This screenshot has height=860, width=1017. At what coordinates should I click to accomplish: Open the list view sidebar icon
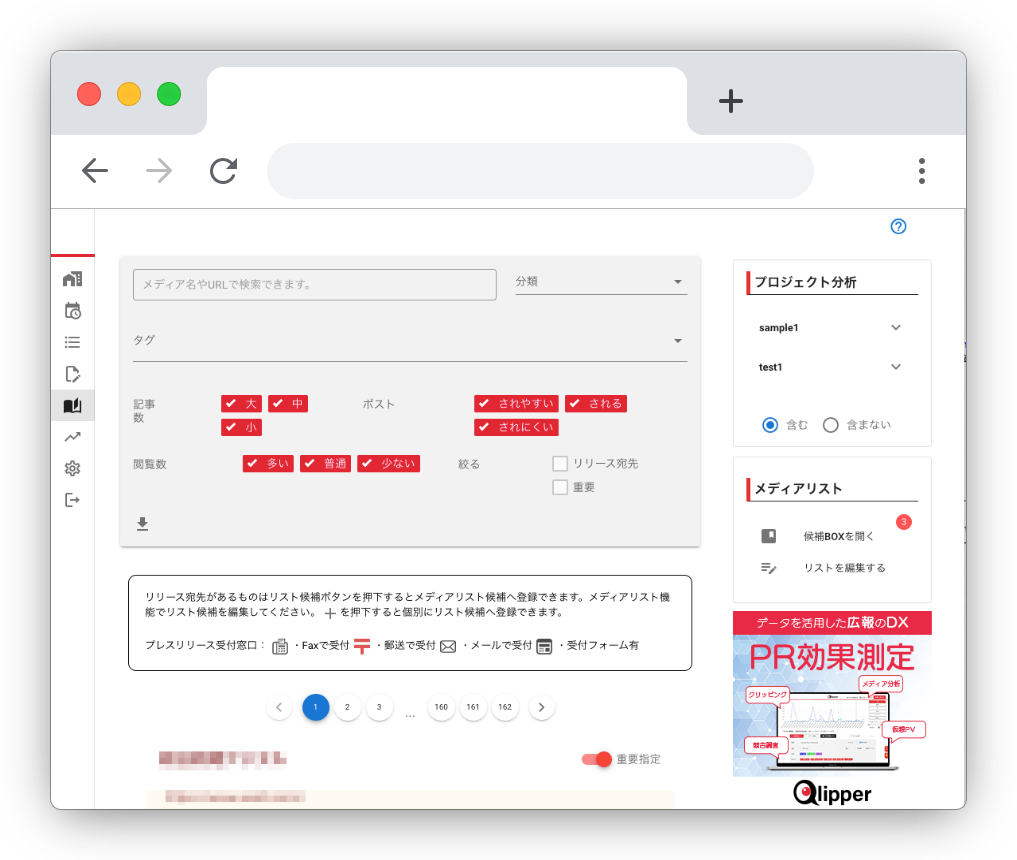[72, 342]
